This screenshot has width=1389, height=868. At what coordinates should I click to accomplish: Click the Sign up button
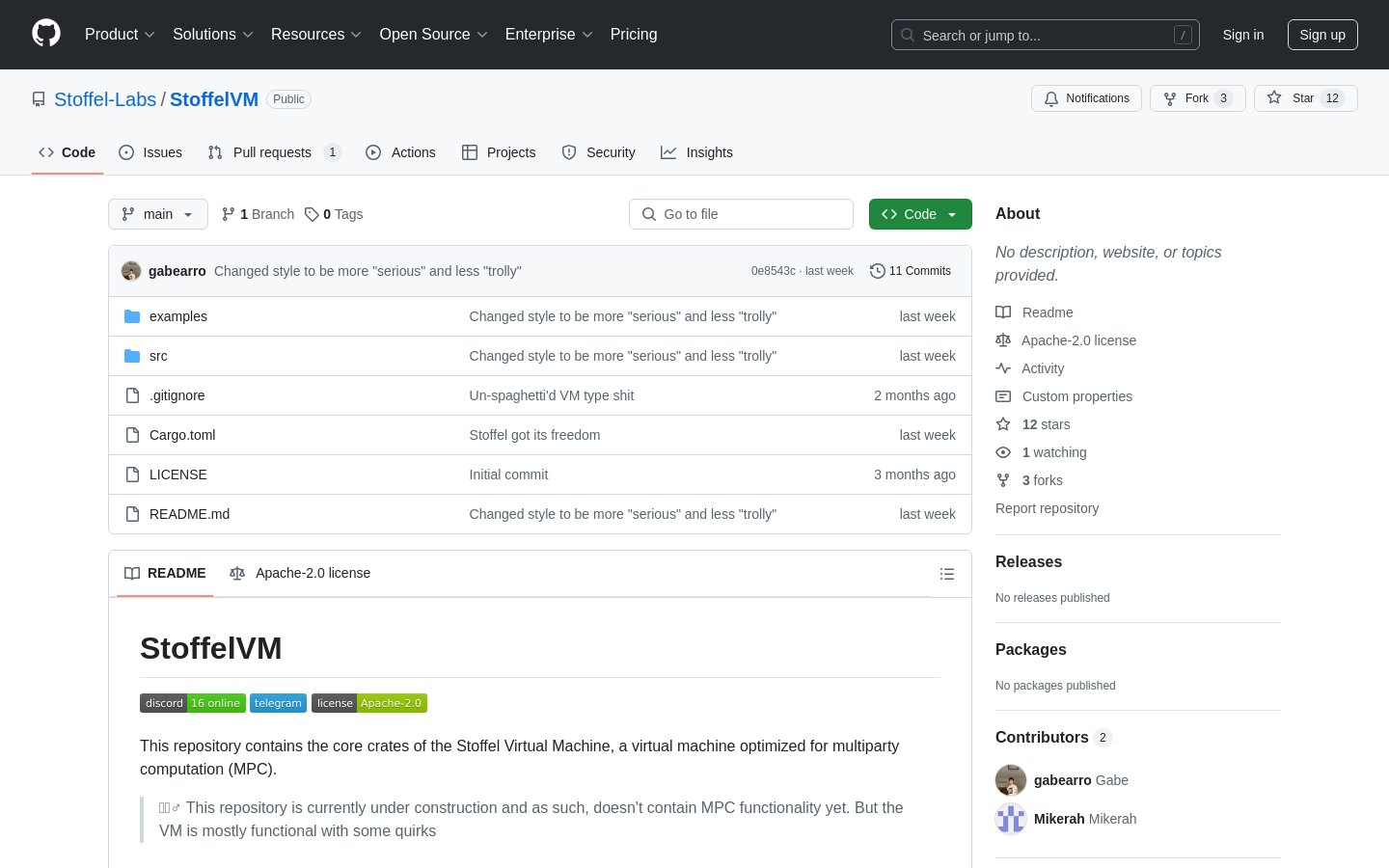(x=1322, y=35)
